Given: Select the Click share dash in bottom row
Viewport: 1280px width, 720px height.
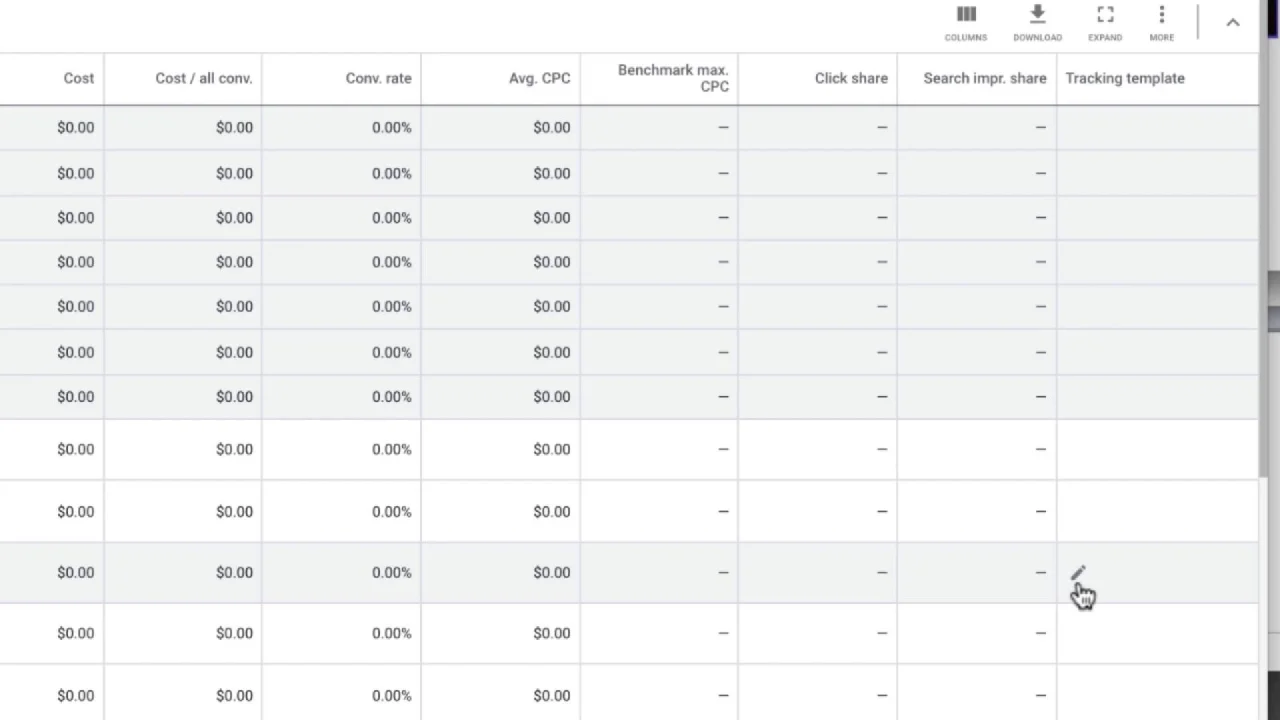Looking at the screenshot, I should [881, 695].
